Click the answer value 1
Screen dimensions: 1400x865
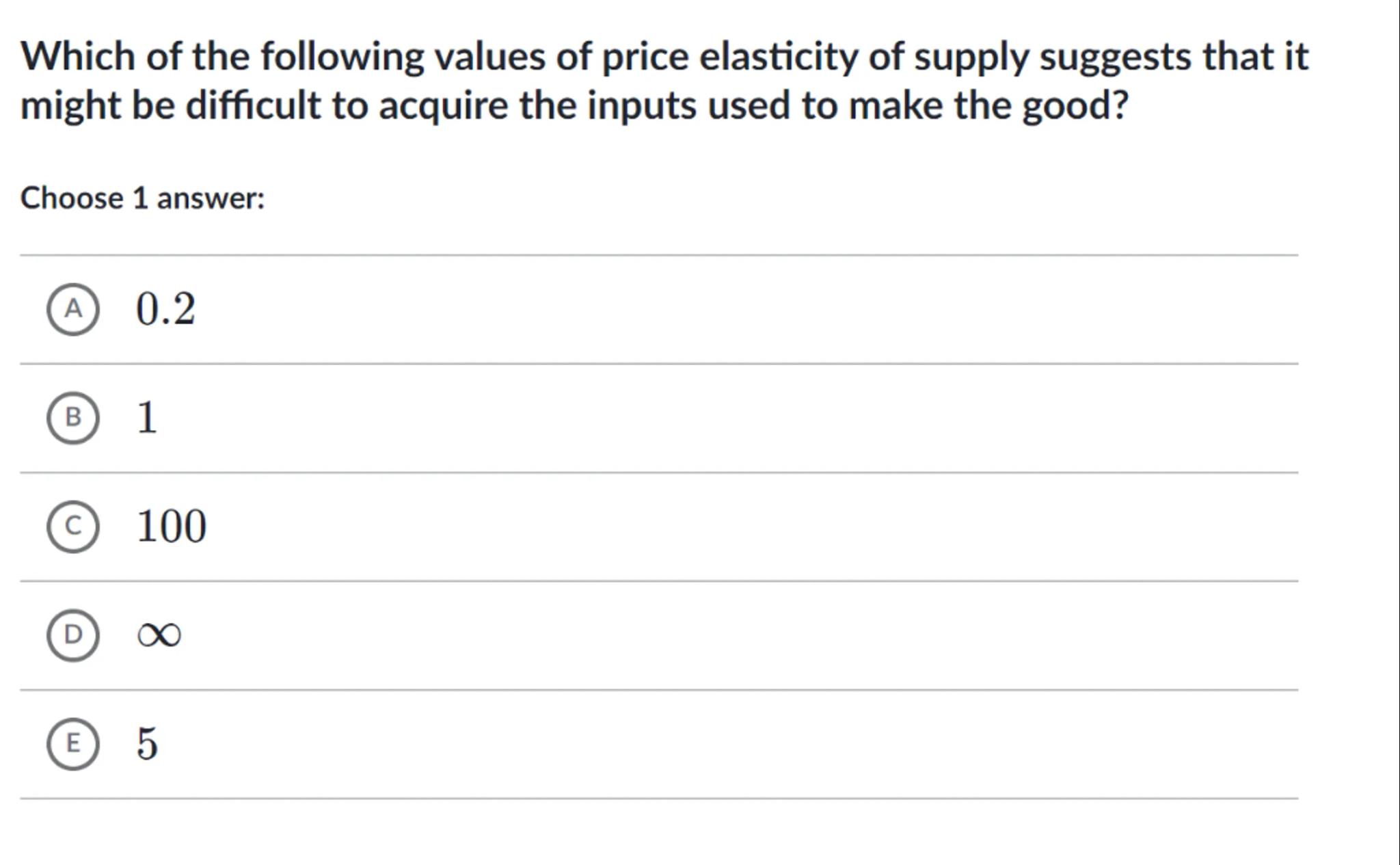point(147,417)
